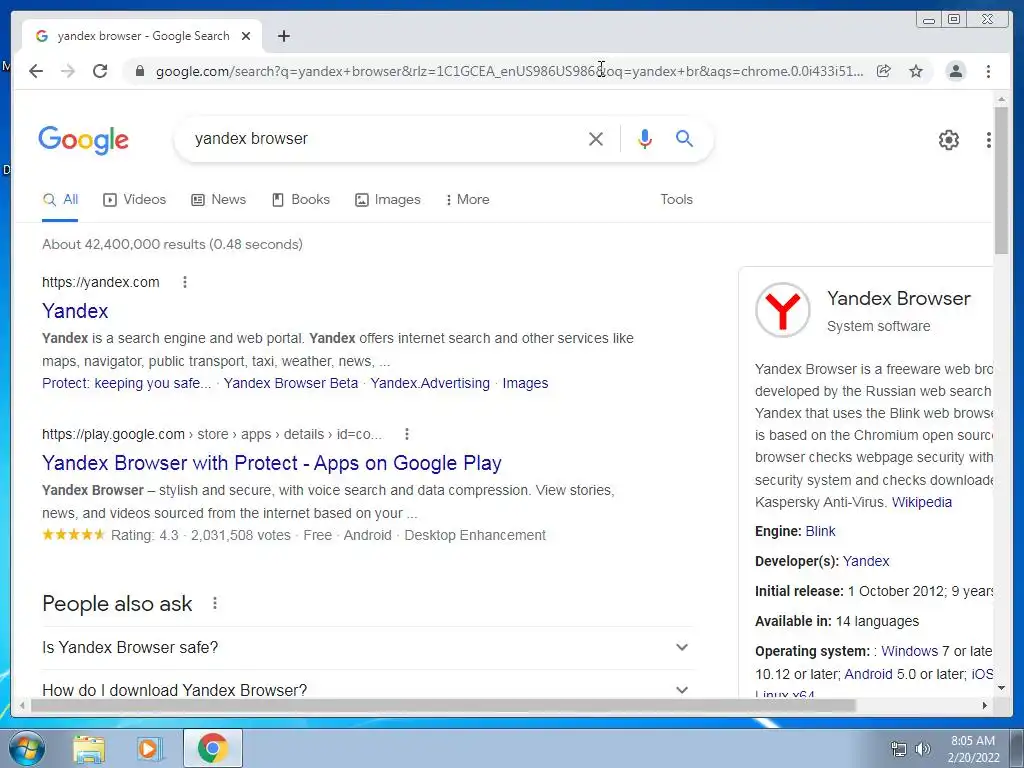Viewport: 1024px width, 768px height.
Task: Open options for play.google.com result
Action: point(407,434)
